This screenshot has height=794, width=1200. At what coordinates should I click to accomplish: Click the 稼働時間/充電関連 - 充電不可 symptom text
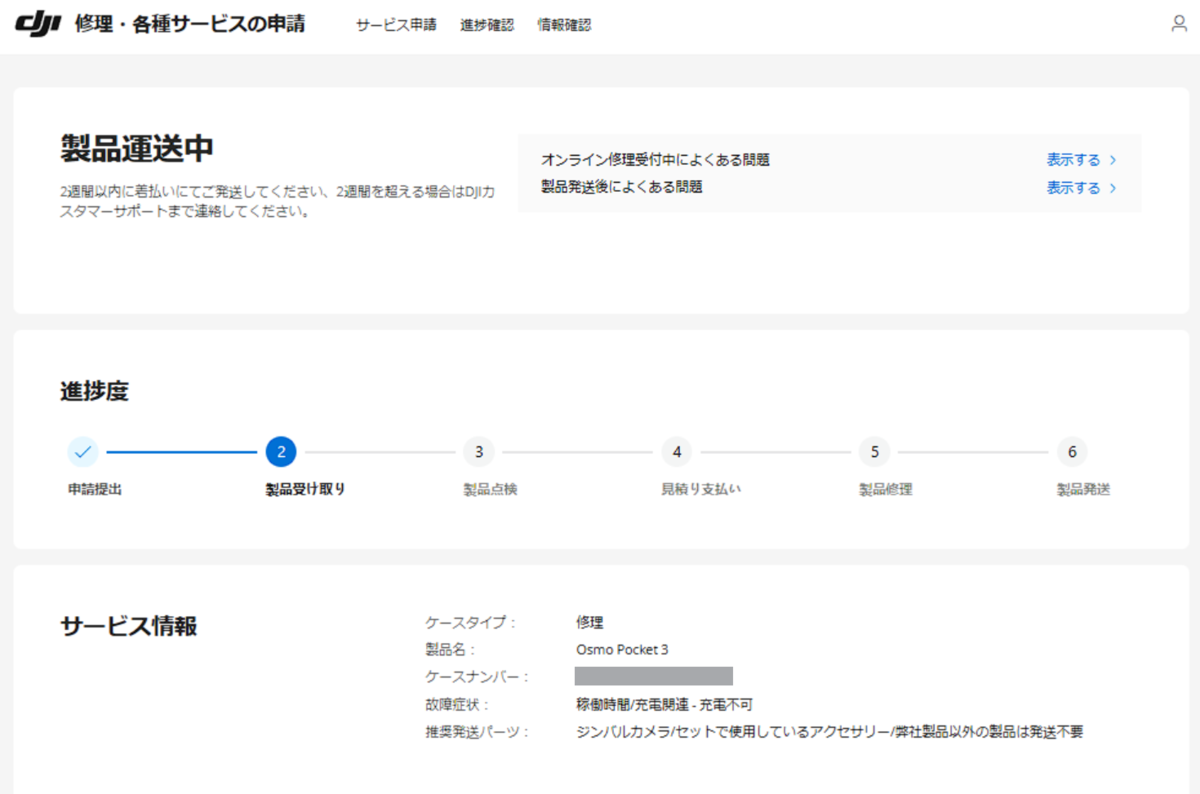(664, 704)
